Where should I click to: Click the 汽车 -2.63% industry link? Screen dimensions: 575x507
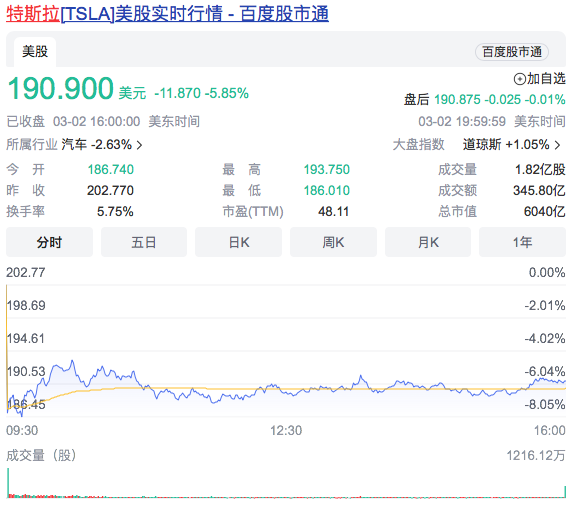(96, 144)
